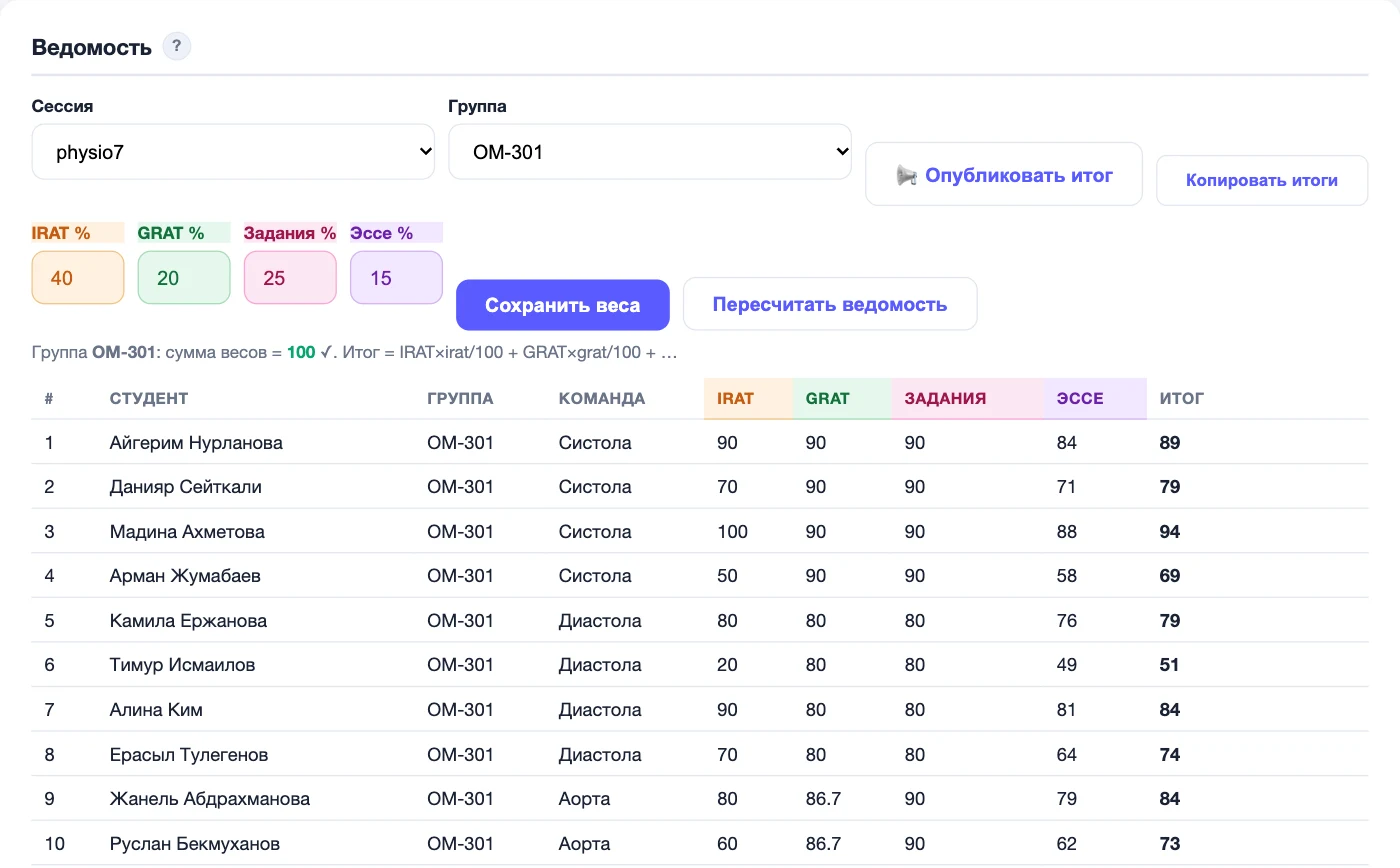Click the Сохранить веса button
This screenshot has height=868, width=1400.
coord(563,305)
